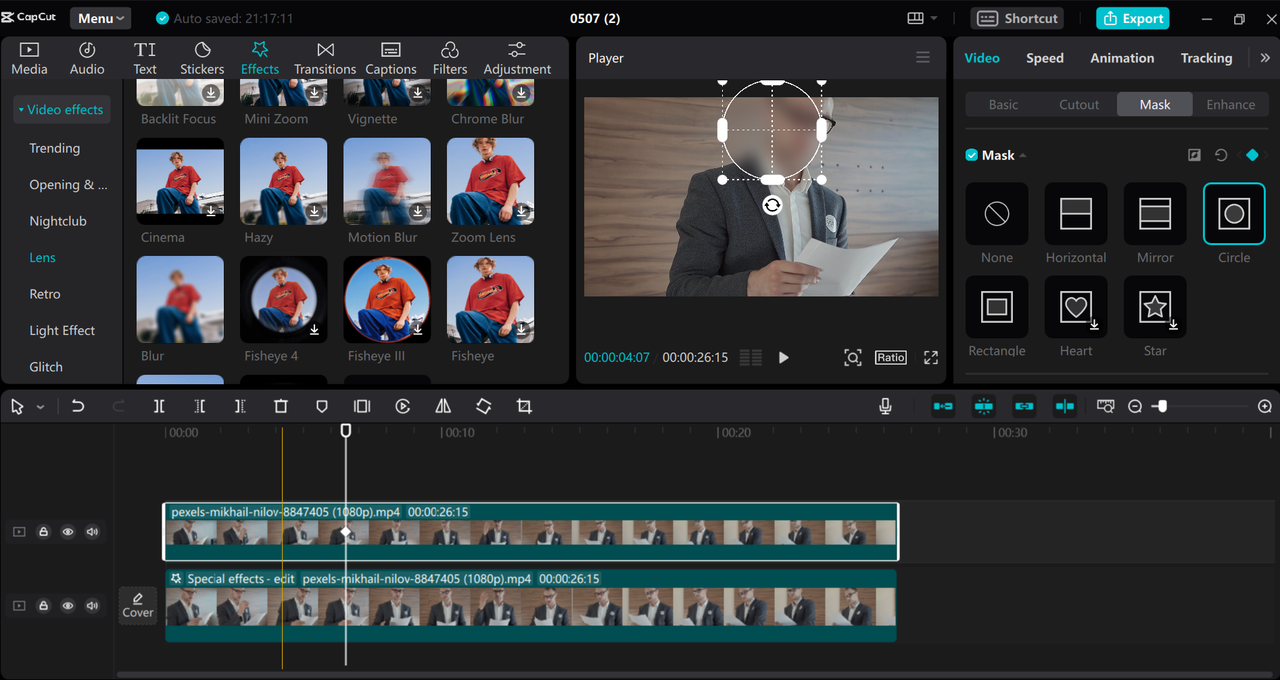Viewport: 1280px width, 680px height.
Task: Play the video preview
Action: [x=784, y=357]
